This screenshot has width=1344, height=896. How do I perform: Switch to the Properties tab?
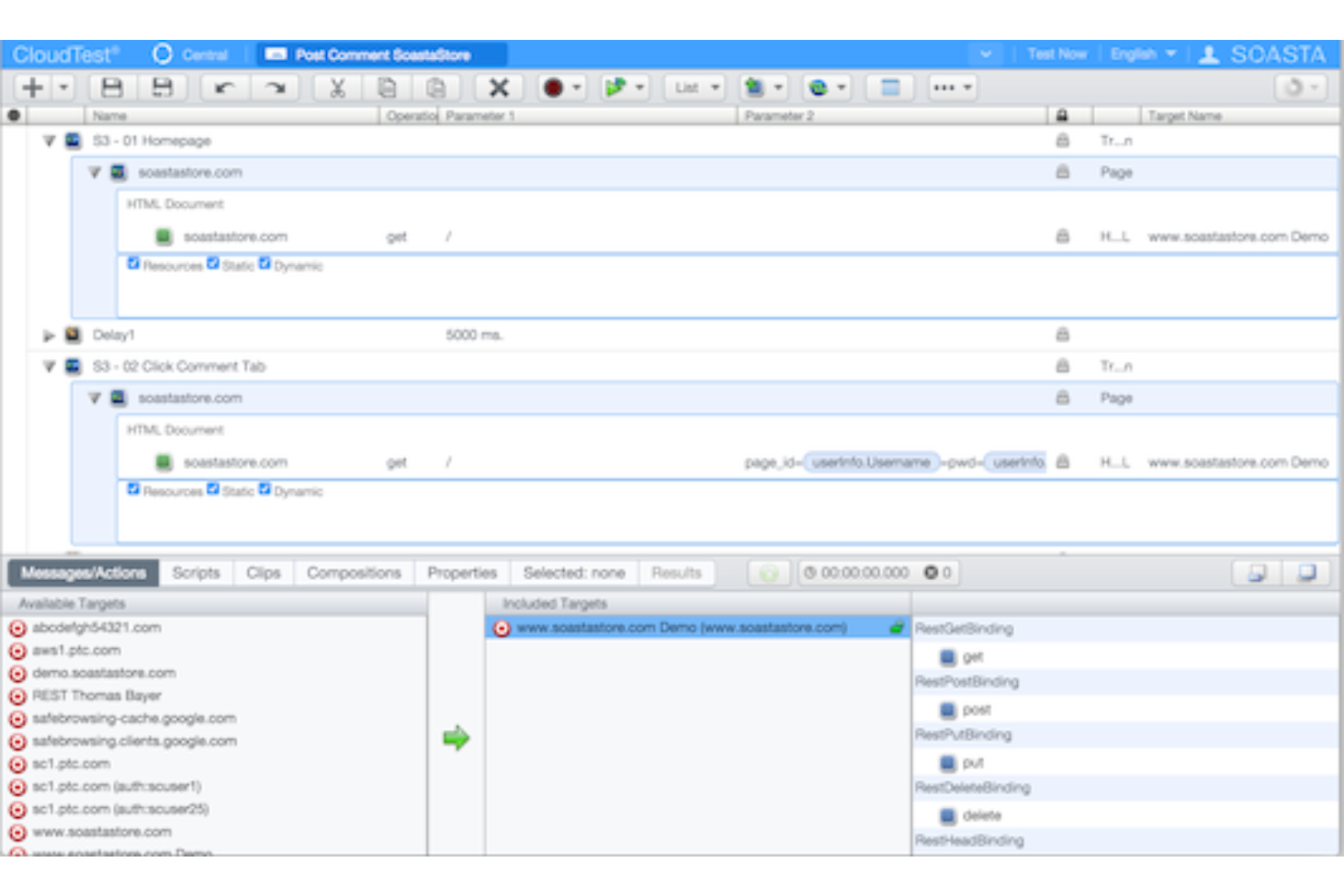(x=462, y=573)
